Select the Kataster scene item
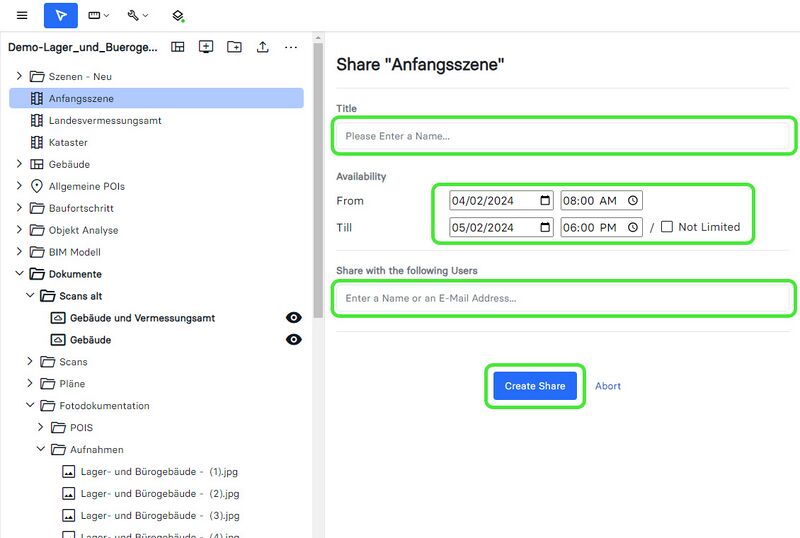800x538 pixels. (x=68, y=142)
